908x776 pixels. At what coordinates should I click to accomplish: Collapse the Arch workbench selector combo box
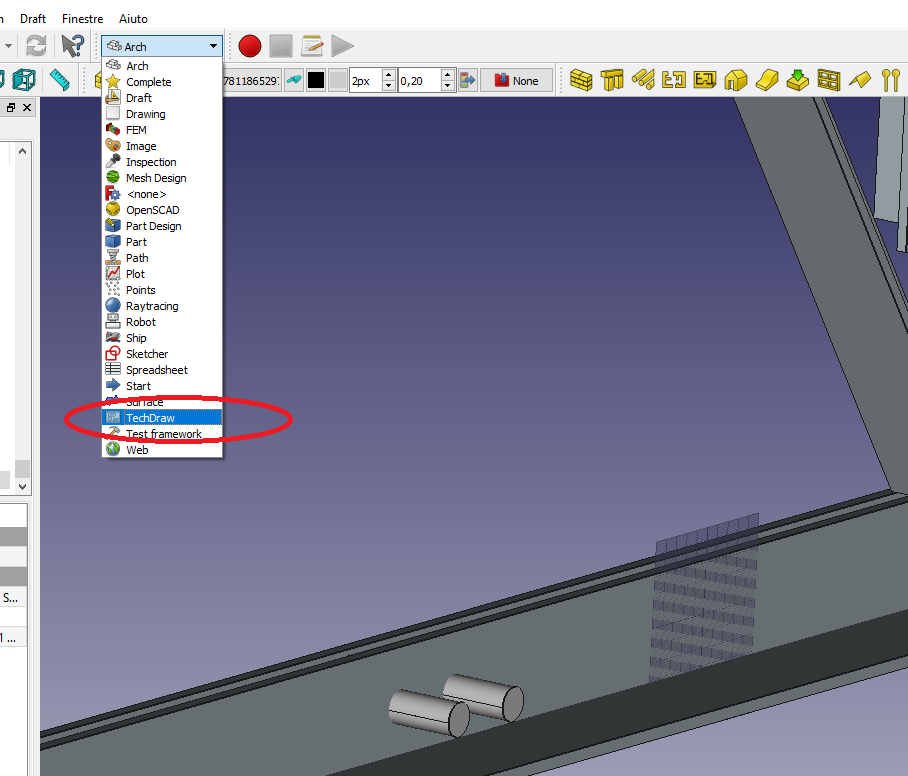(x=162, y=46)
